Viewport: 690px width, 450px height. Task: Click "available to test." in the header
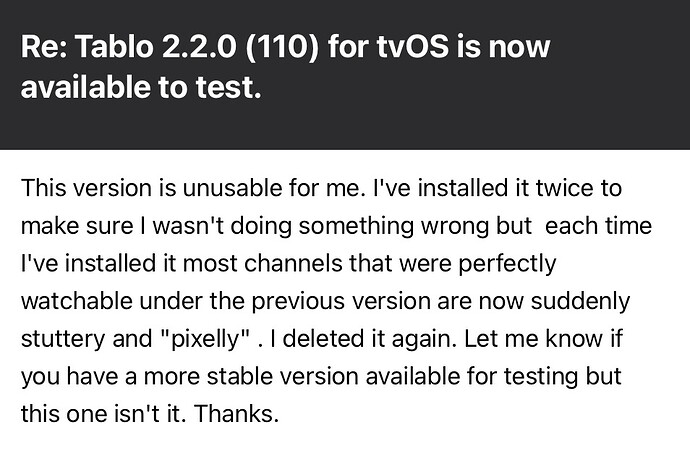click(141, 87)
